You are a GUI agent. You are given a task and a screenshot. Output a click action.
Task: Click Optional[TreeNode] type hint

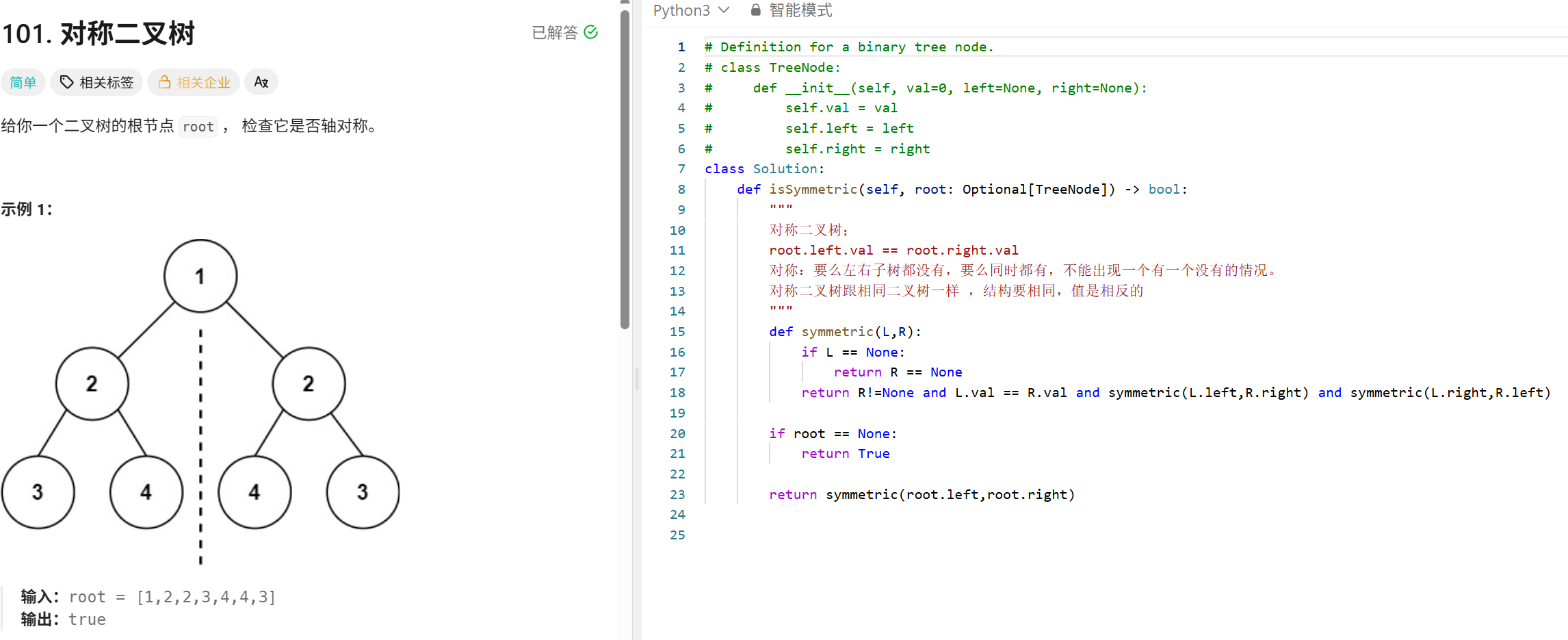1038,190
